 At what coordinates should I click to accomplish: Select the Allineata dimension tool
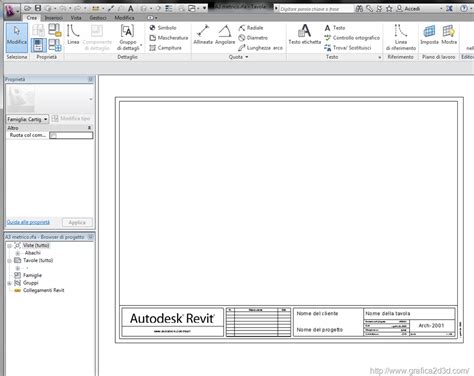tap(203, 35)
